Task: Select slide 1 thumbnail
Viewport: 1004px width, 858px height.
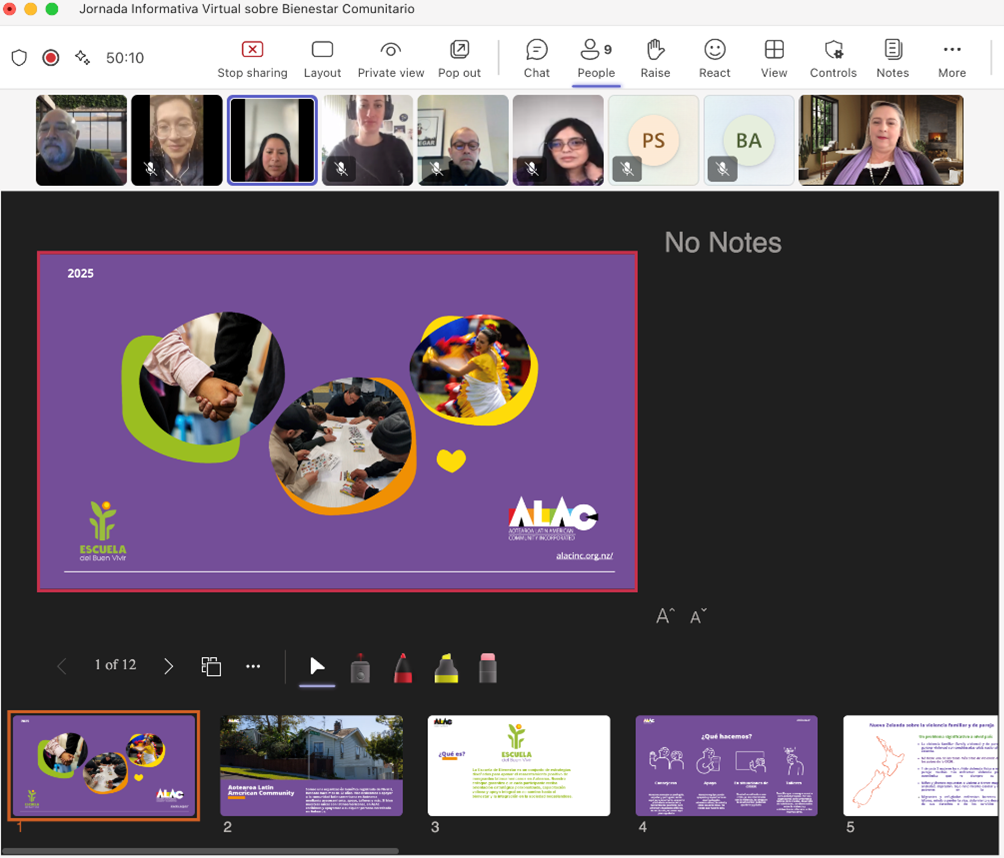Action: click(x=104, y=765)
